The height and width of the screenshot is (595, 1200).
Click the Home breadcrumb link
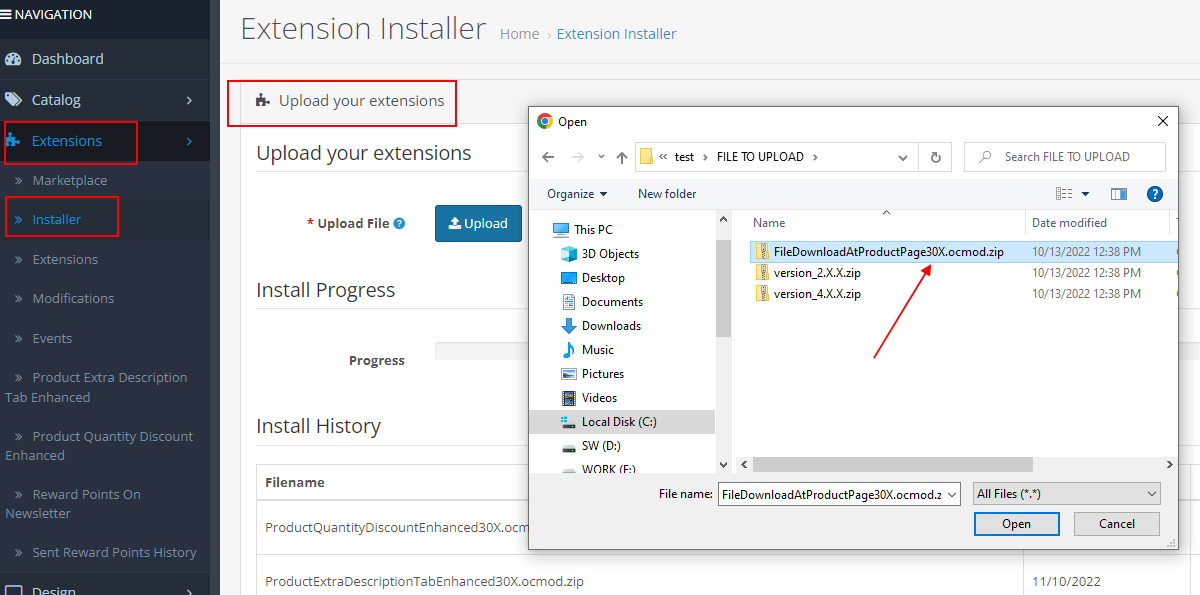click(519, 34)
